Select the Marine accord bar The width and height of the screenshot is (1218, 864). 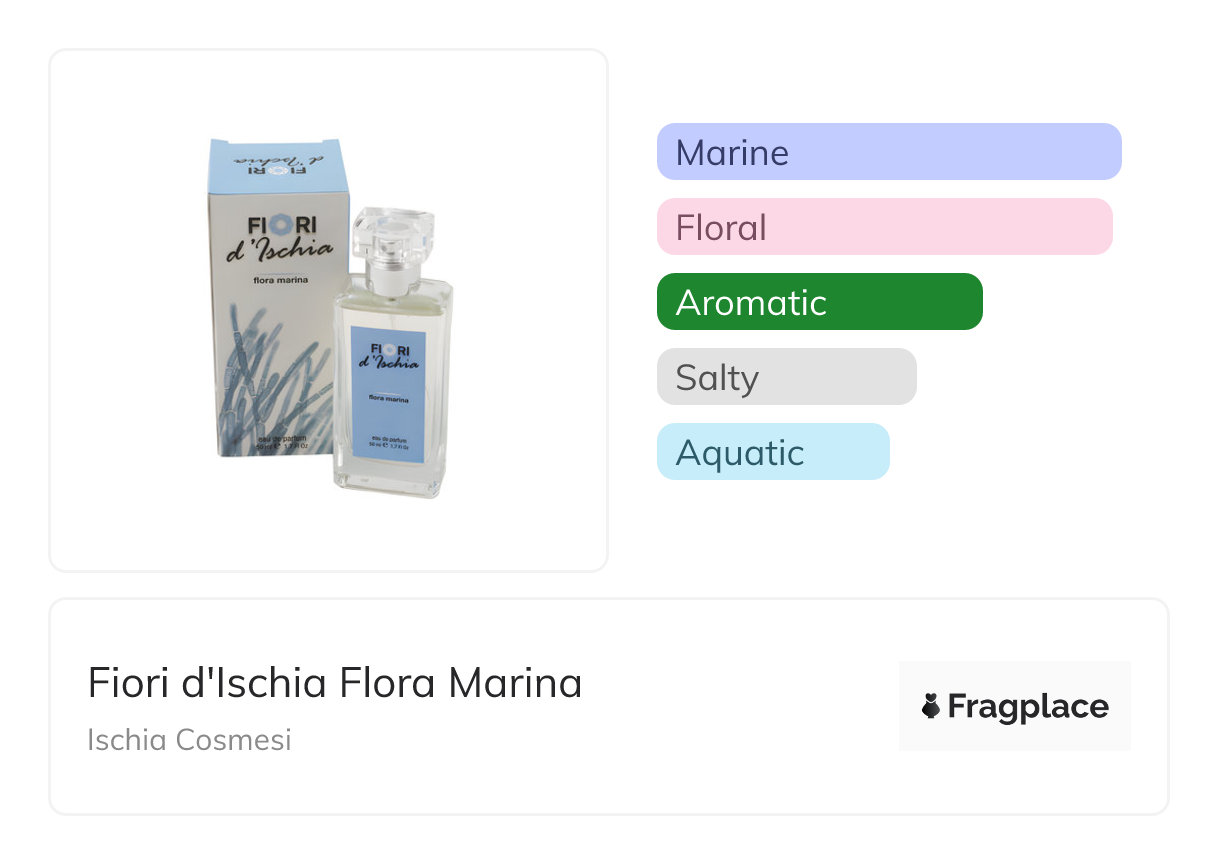pyautogui.click(x=888, y=152)
